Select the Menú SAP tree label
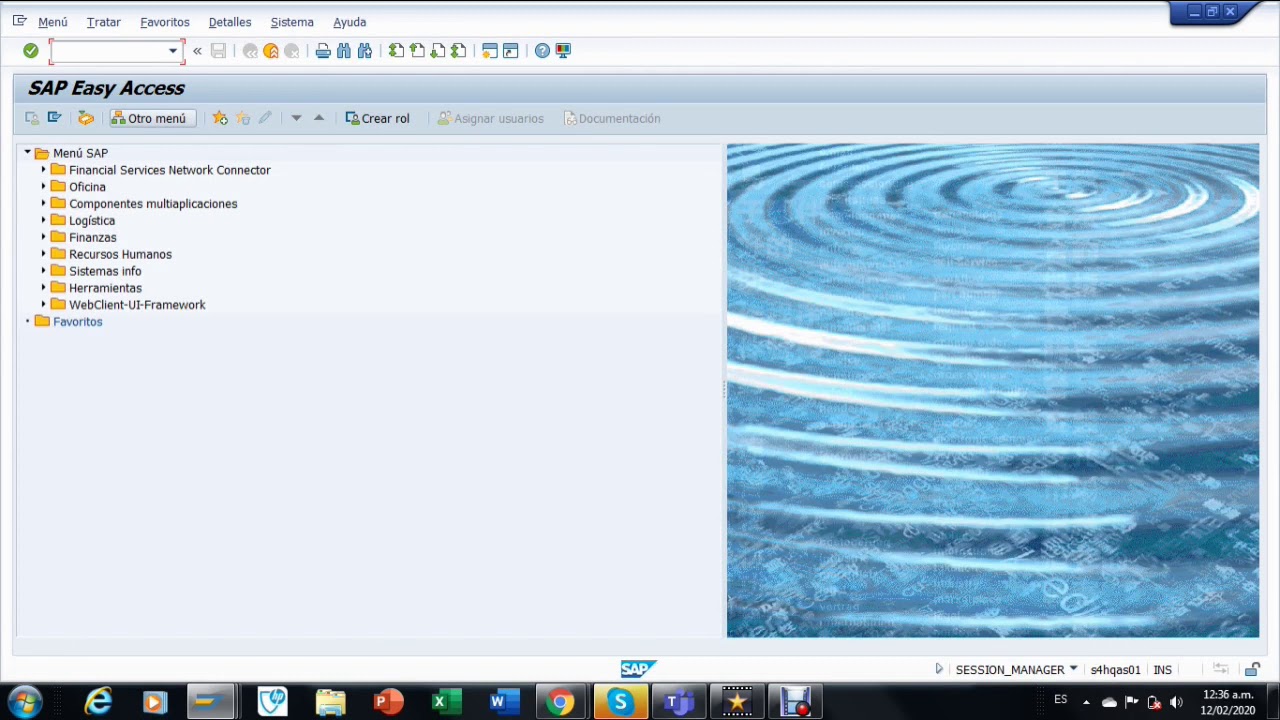 [80, 153]
